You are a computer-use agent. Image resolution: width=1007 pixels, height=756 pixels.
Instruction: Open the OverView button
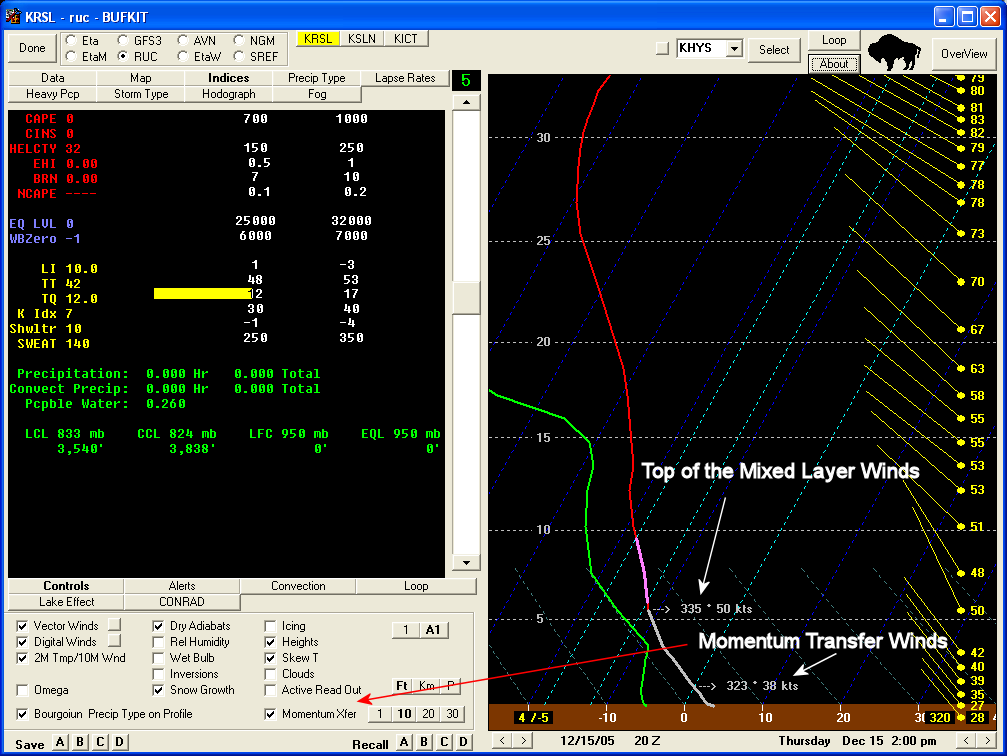pyautogui.click(x=964, y=54)
